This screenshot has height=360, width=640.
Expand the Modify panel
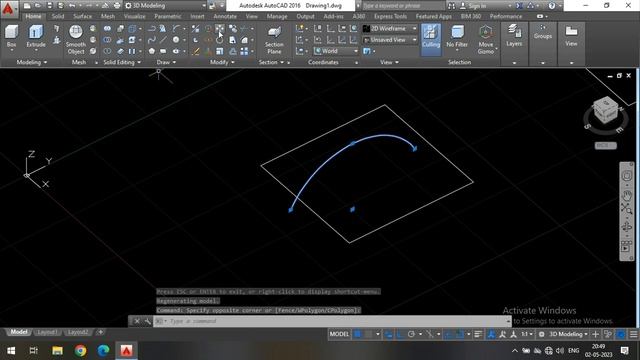pyautogui.click(x=222, y=62)
